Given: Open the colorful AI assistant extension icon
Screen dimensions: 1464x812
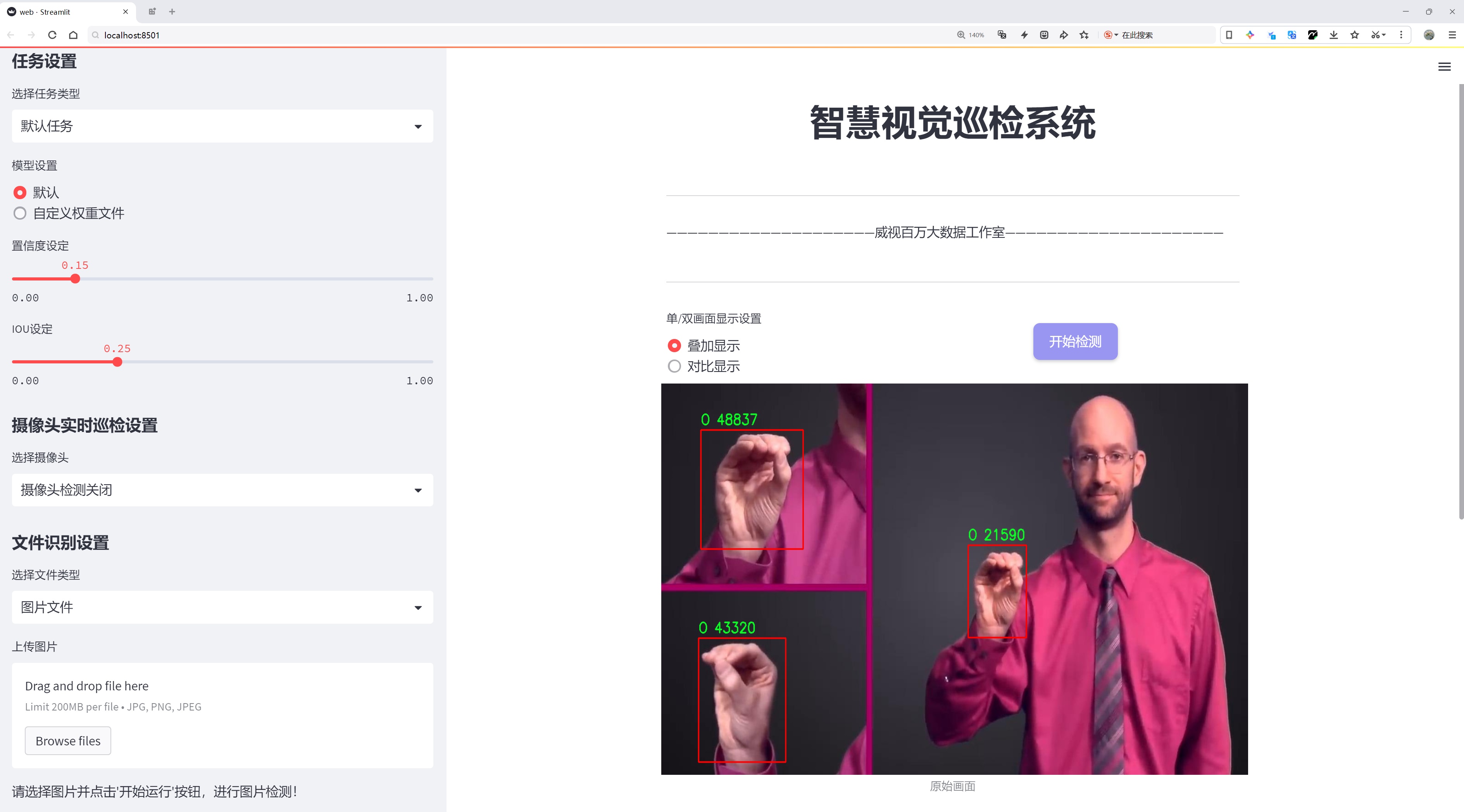Looking at the screenshot, I should 1250,35.
